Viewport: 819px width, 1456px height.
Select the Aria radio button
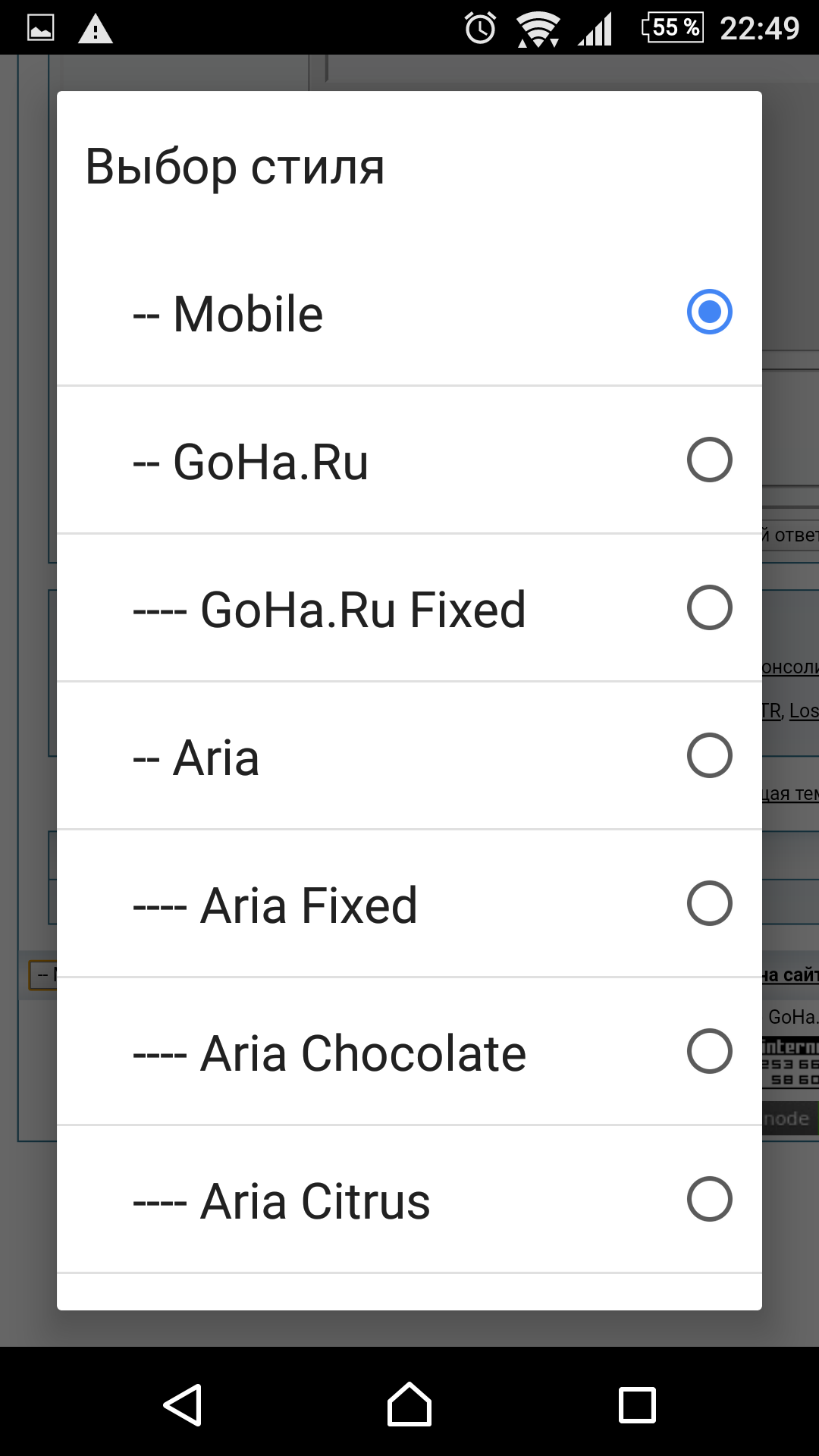709,755
